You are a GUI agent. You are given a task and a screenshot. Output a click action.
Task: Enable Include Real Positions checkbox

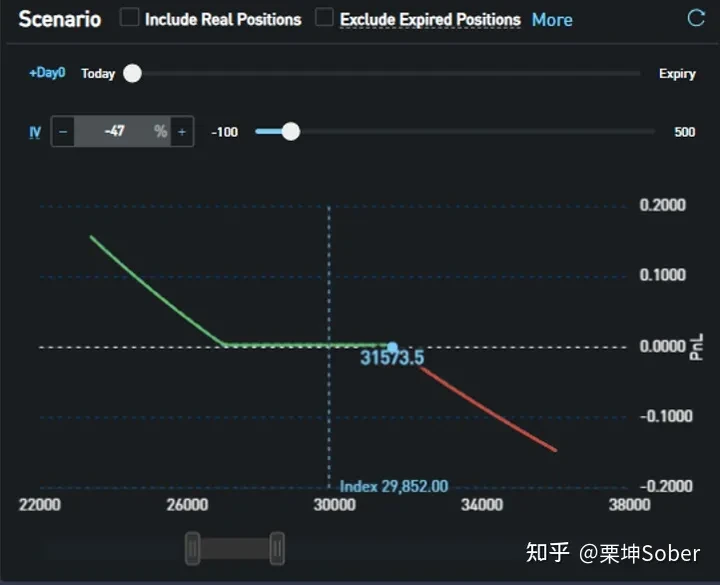point(129,18)
